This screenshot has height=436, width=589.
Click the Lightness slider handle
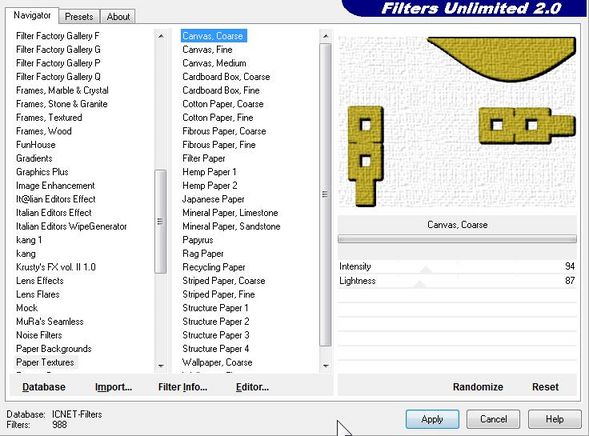(x=420, y=284)
